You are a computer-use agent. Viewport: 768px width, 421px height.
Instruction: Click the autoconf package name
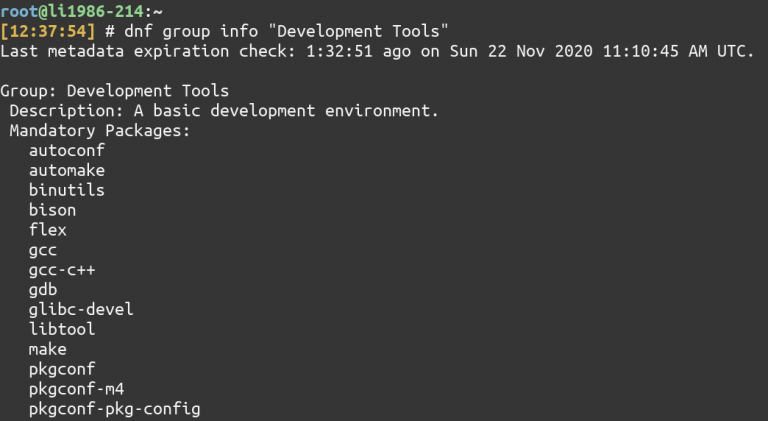(x=67, y=150)
